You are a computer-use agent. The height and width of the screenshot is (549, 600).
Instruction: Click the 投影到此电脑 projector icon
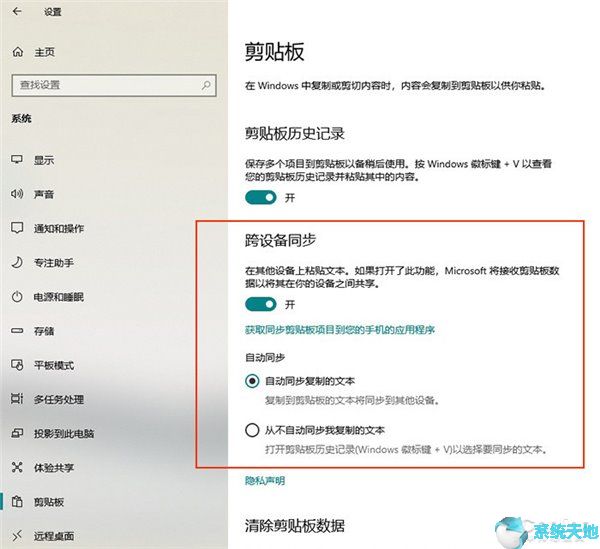coord(17,433)
